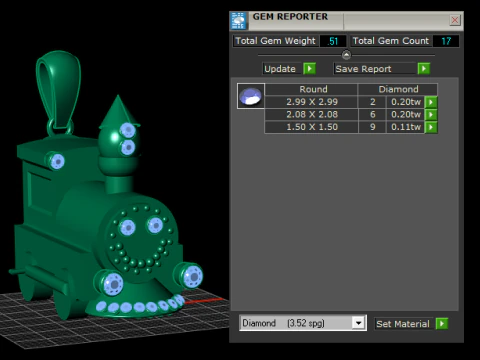
Task: Click the green arrow on the 2.99 X 2.99 row
Action: [x=431, y=102]
